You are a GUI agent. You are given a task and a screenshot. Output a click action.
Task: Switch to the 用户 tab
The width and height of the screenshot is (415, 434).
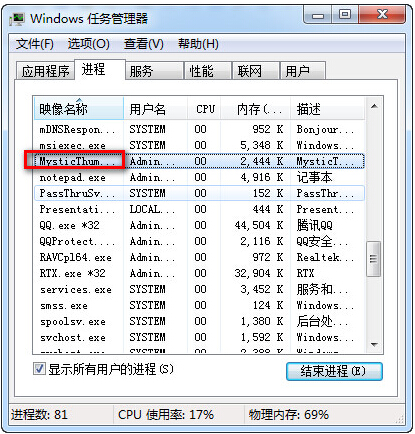point(303,71)
